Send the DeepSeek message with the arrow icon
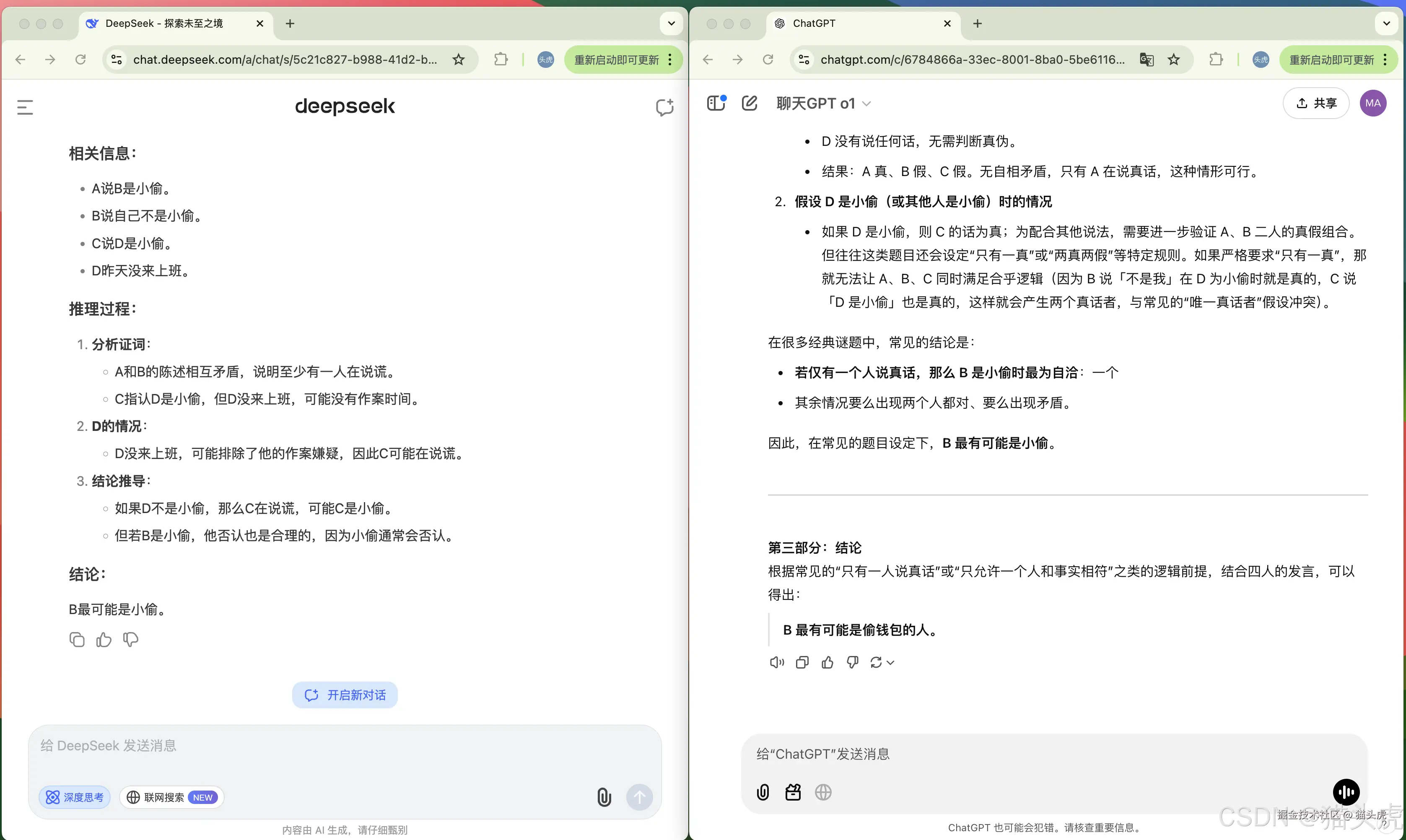The width and height of the screenshot is (1406, 840). 640,796
